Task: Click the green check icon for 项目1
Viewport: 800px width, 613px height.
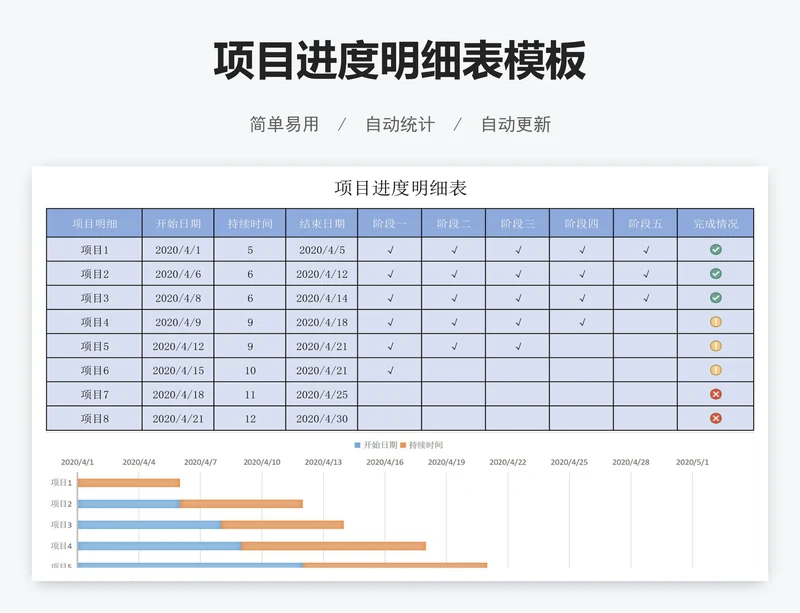Action: 716,250
